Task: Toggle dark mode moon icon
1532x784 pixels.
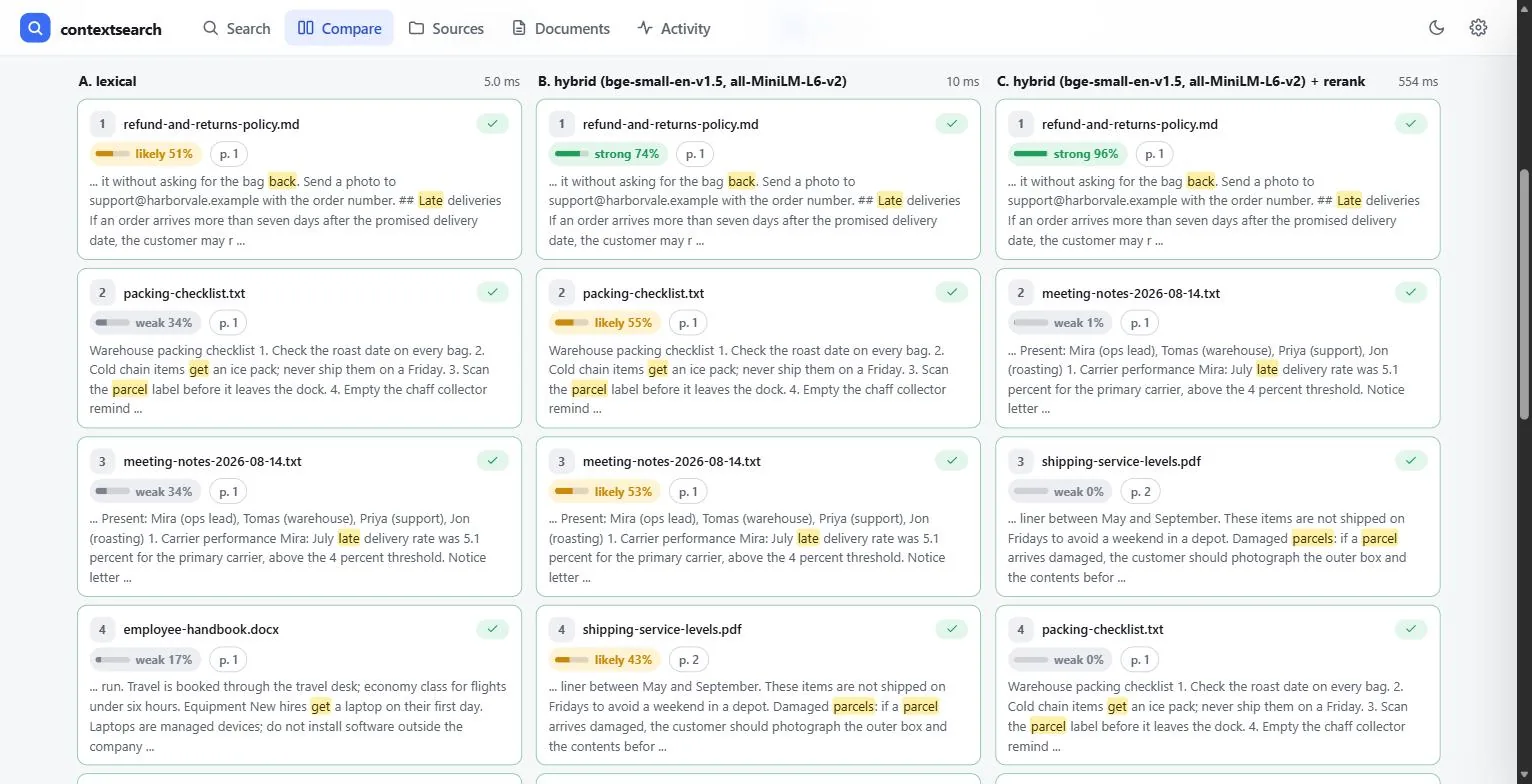Action: pyautogui.click(x=1437, y=28)
